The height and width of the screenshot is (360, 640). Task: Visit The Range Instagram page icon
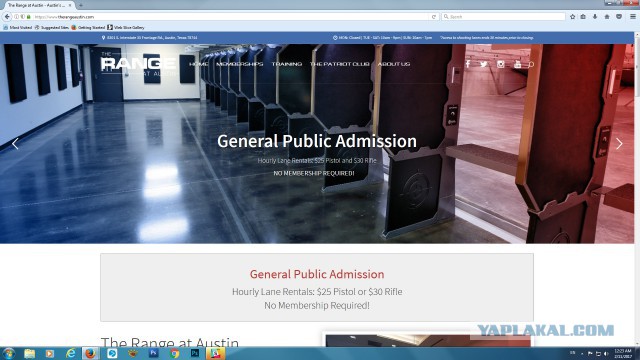pos(500,64)
